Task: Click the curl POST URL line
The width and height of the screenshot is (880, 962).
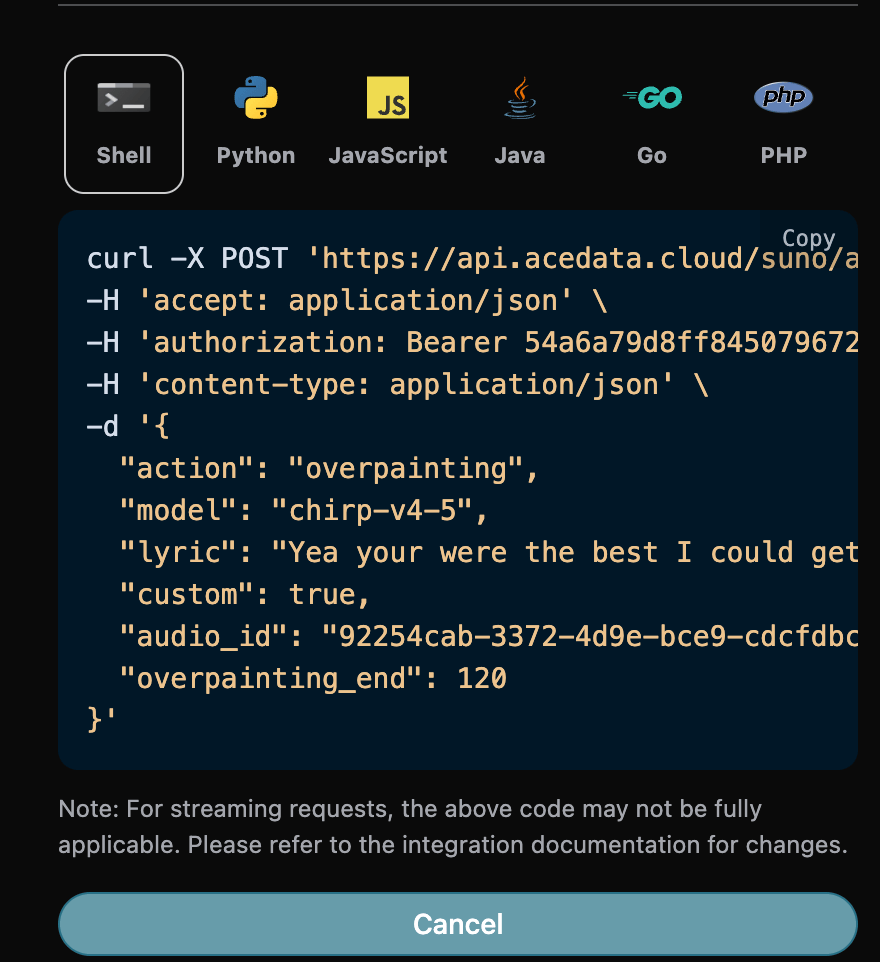Action: [x=470, y=259]
